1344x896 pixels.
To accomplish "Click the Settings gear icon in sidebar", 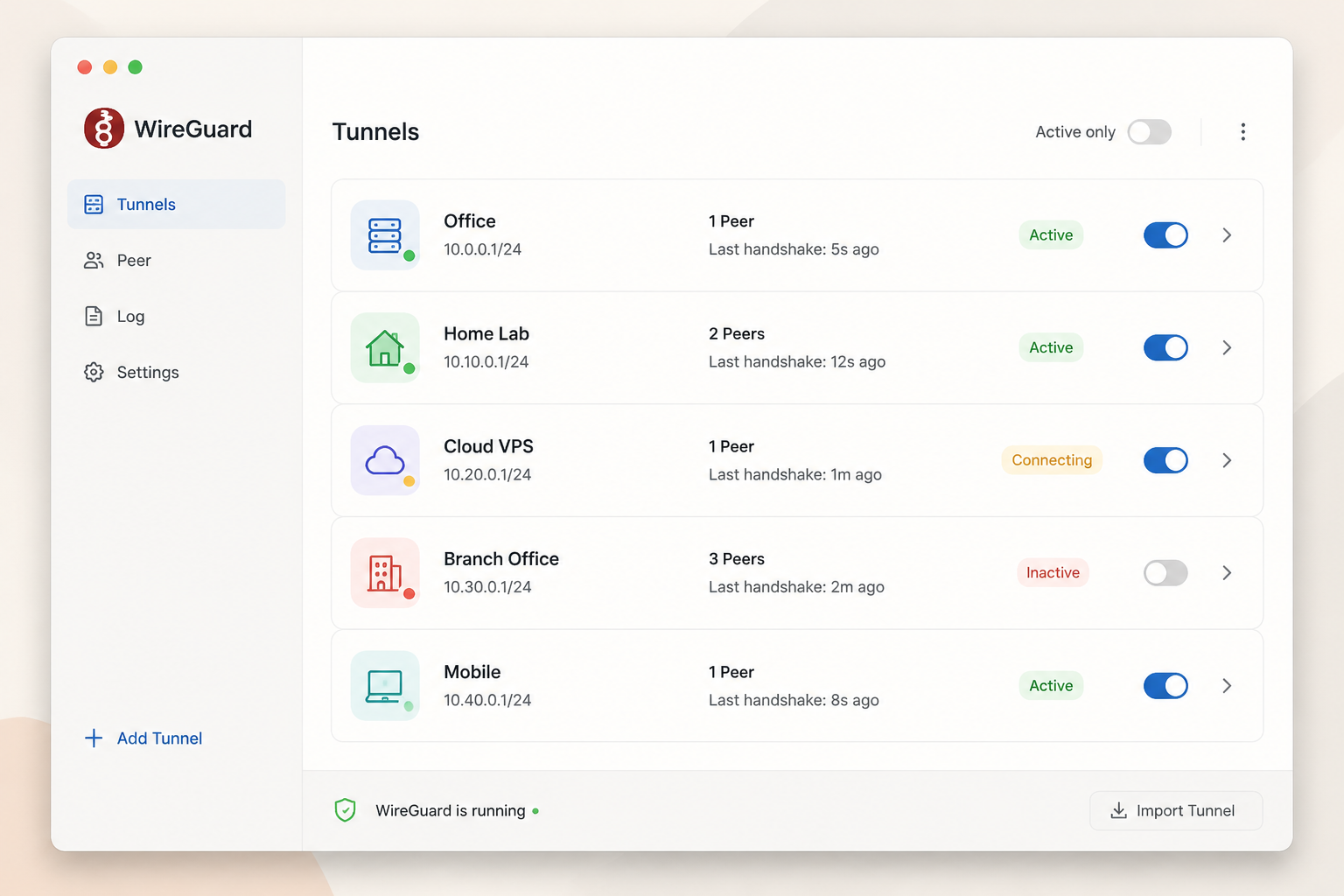I will 94,372.
